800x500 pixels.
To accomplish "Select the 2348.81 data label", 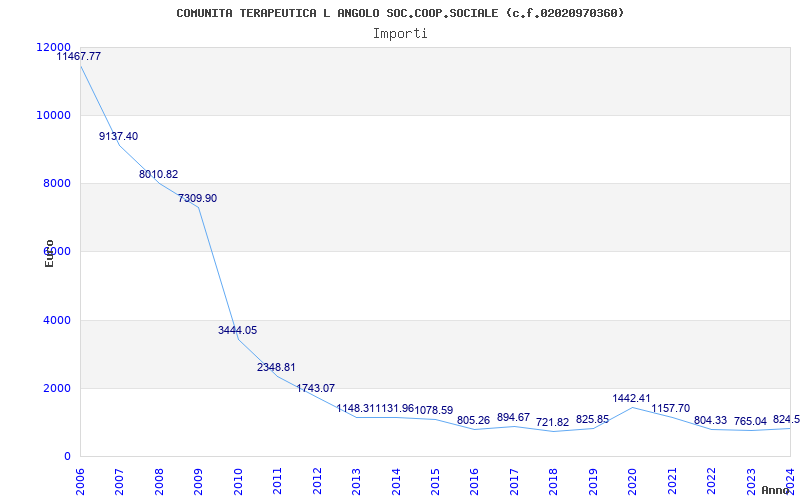I will [x=276, y=367].
